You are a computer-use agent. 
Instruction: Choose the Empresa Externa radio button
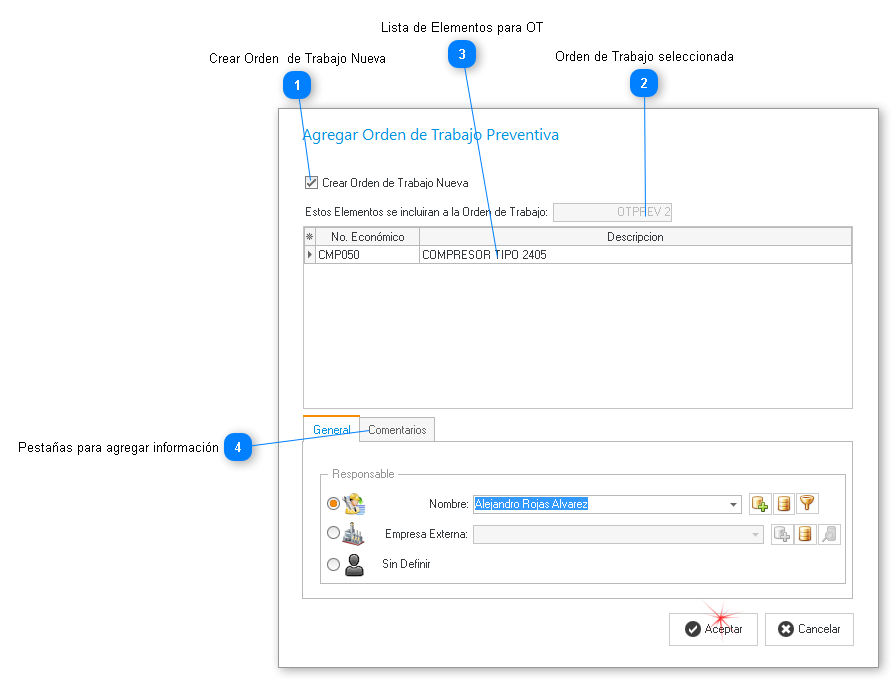pos(333,534)
